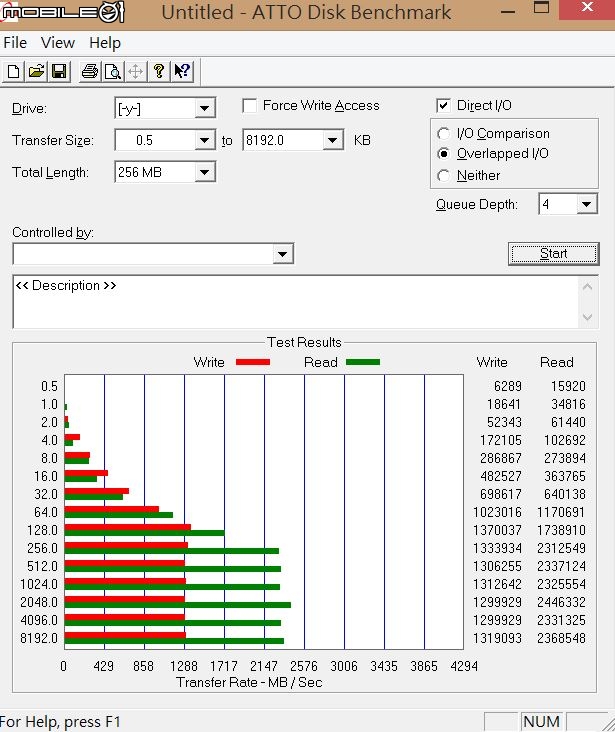This screenshot has width=615, height=732.
Task: Click the 8192.0 transfer size row label
Action: click(x=39, y=638)
